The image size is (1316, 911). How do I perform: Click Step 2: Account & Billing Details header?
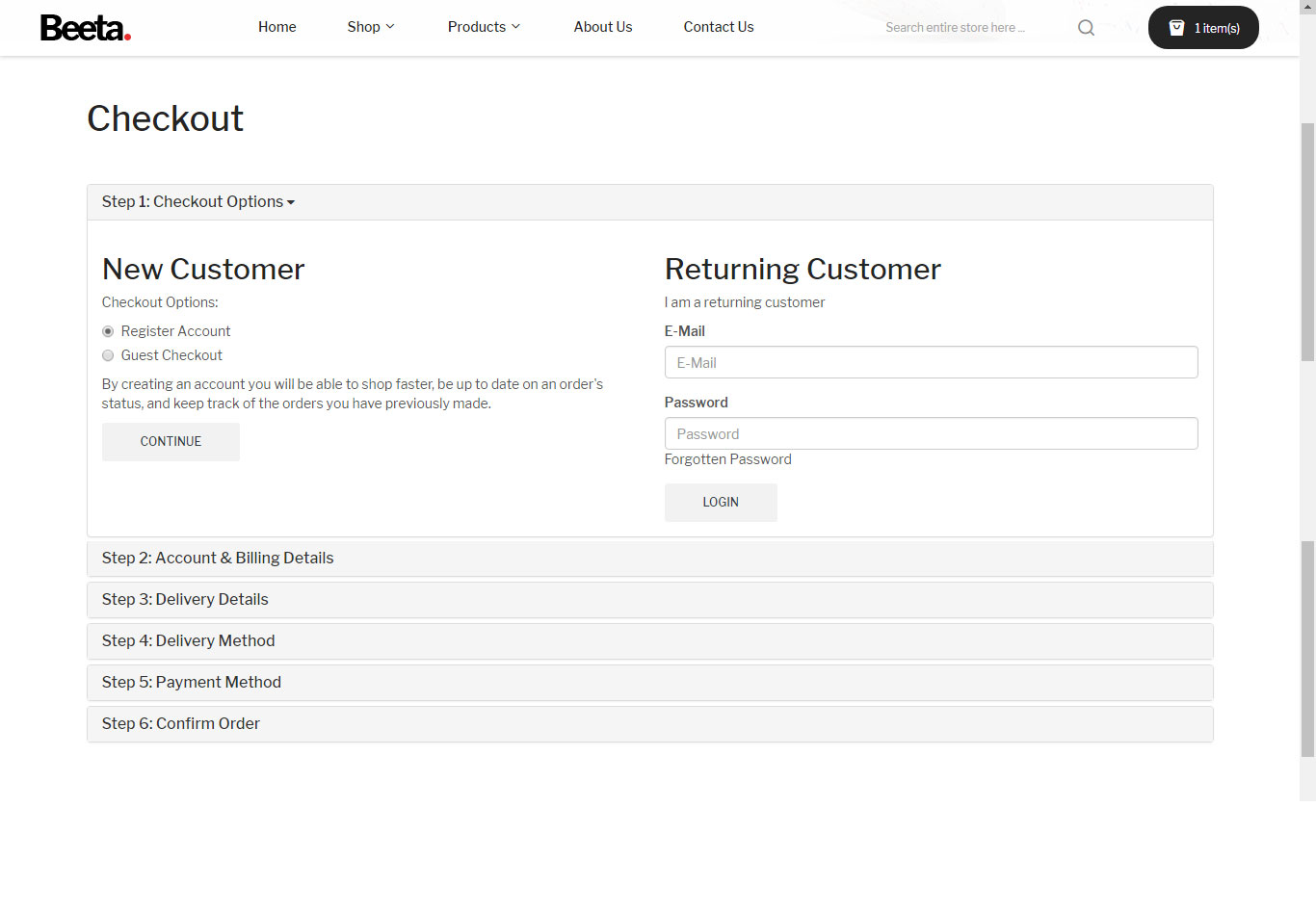(x=218, y=559)
